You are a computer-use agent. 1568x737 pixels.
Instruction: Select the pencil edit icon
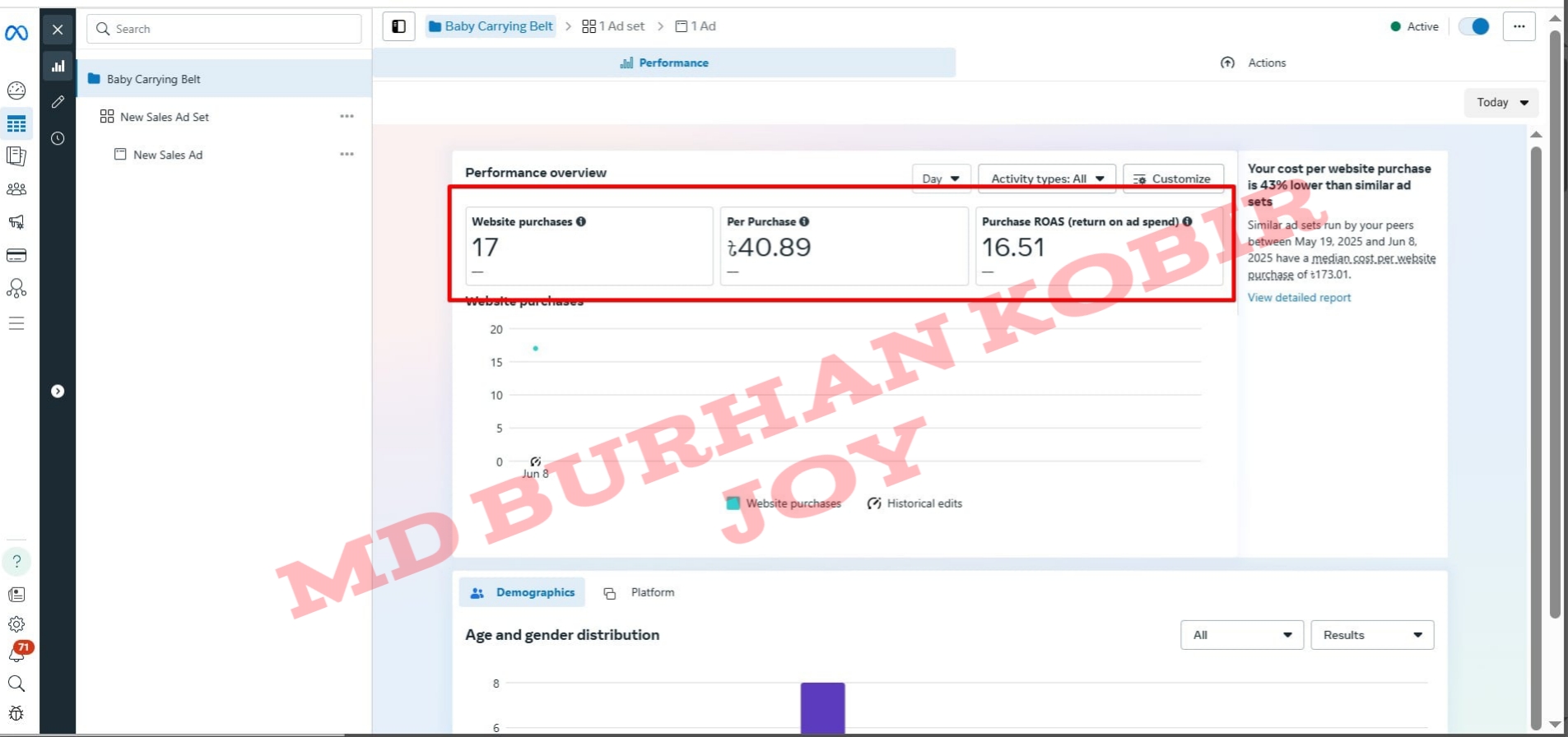(58, 102)
